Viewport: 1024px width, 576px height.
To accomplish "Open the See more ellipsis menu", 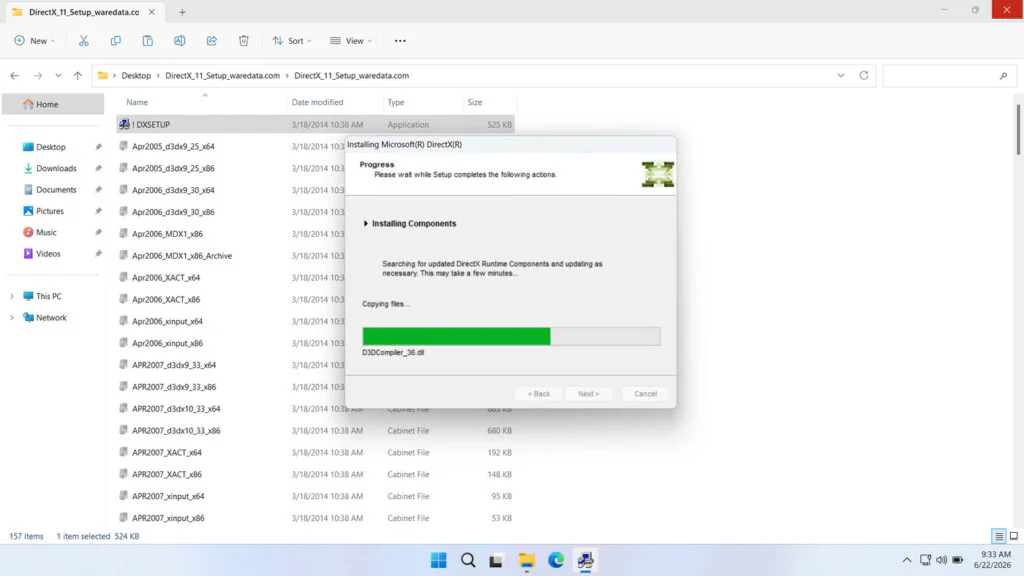I will [400, 40].
